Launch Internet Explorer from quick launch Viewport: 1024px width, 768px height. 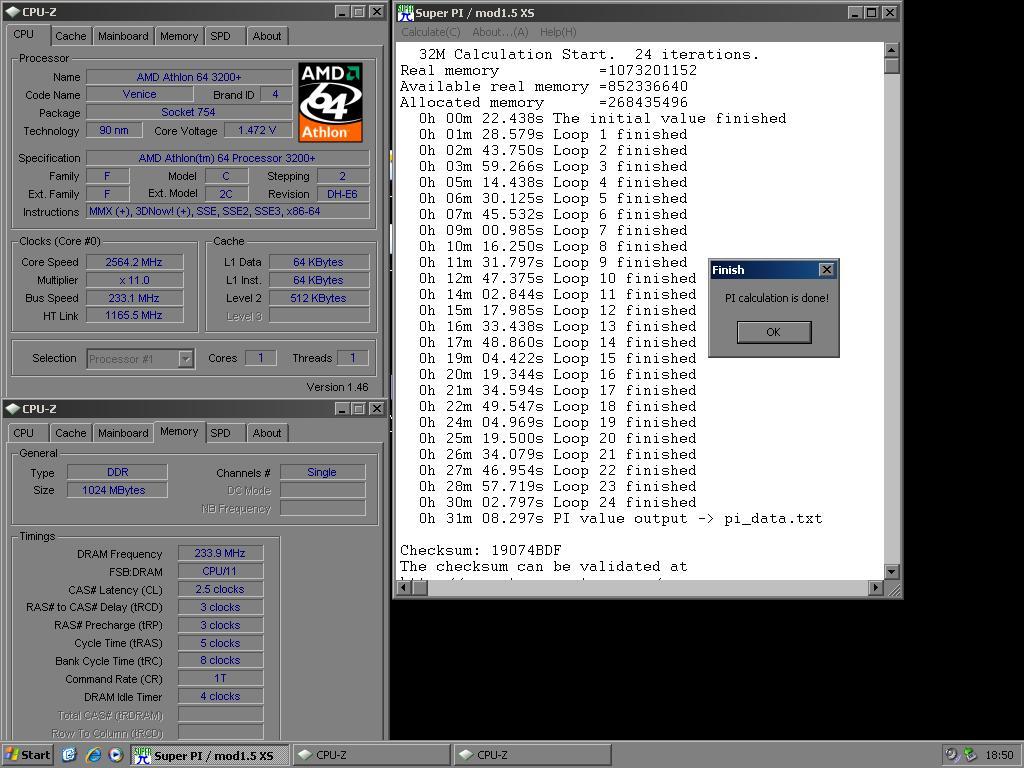tap(93, 755)
